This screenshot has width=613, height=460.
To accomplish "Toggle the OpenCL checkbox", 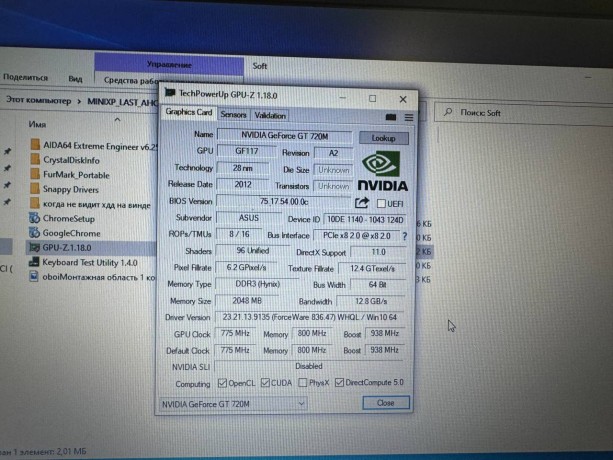I will click(222, 383).
